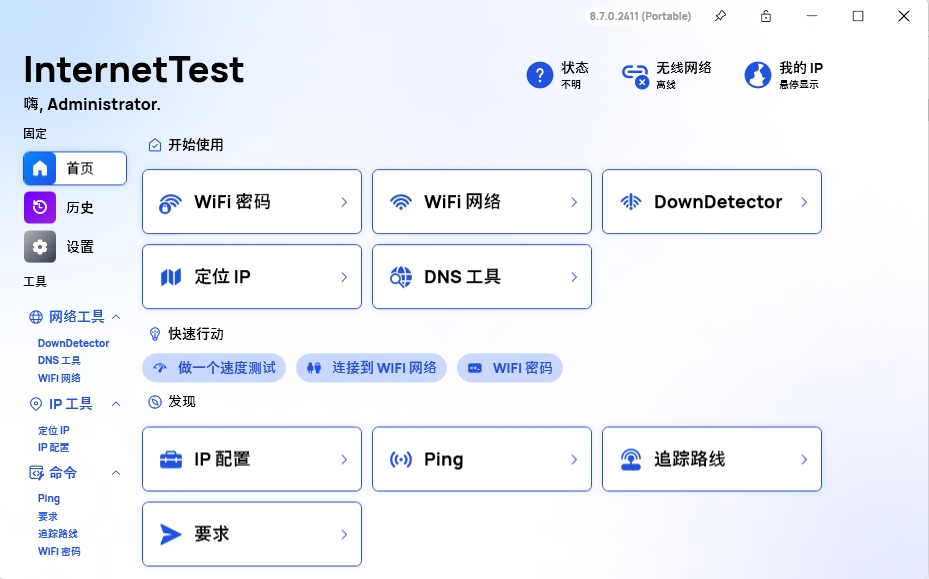
Task: Collapse the IP 工具 section
Action: [116, 404]
